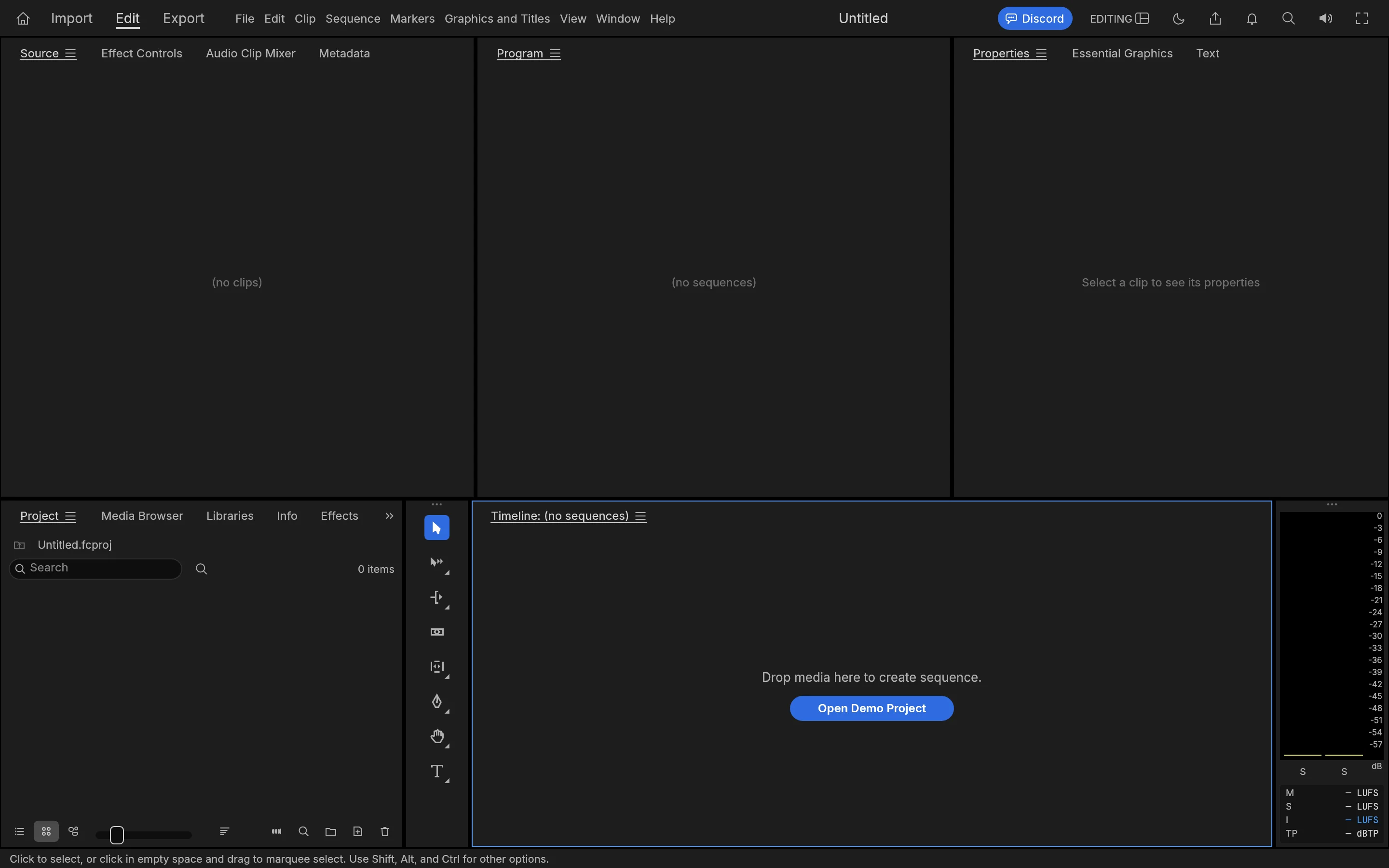Open the notifications bell
This screenshot has height=868, width=1389.
point(1252,18)
